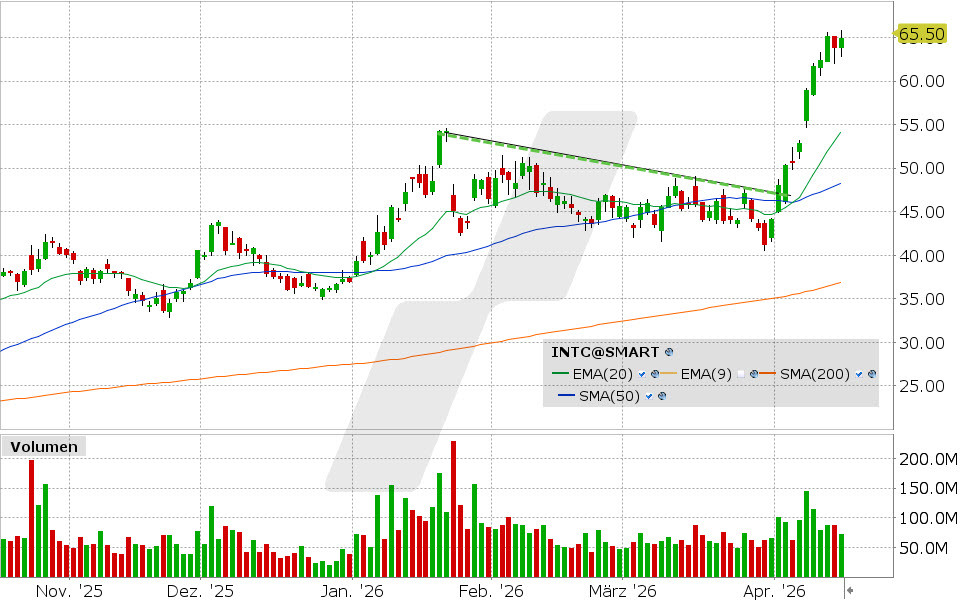The width and height of the screenshot is (960, 600).
Task: Uncheck the SMA(50) indicator
Action: (x=648, y=395)
